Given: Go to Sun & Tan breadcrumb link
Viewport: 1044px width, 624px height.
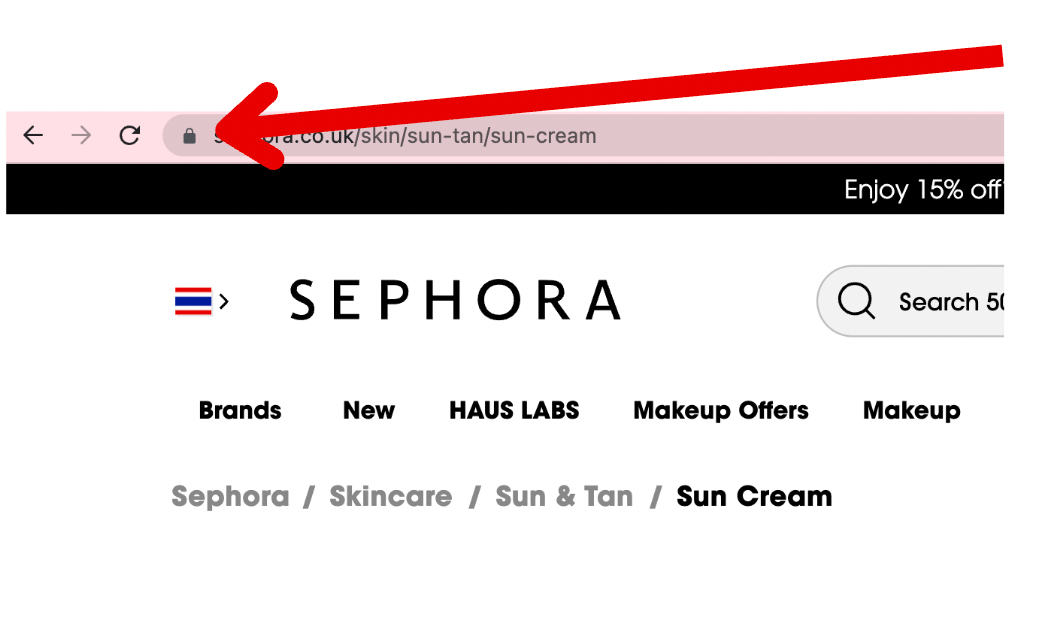Looking at the screenshot, I should tap(564, 497).
